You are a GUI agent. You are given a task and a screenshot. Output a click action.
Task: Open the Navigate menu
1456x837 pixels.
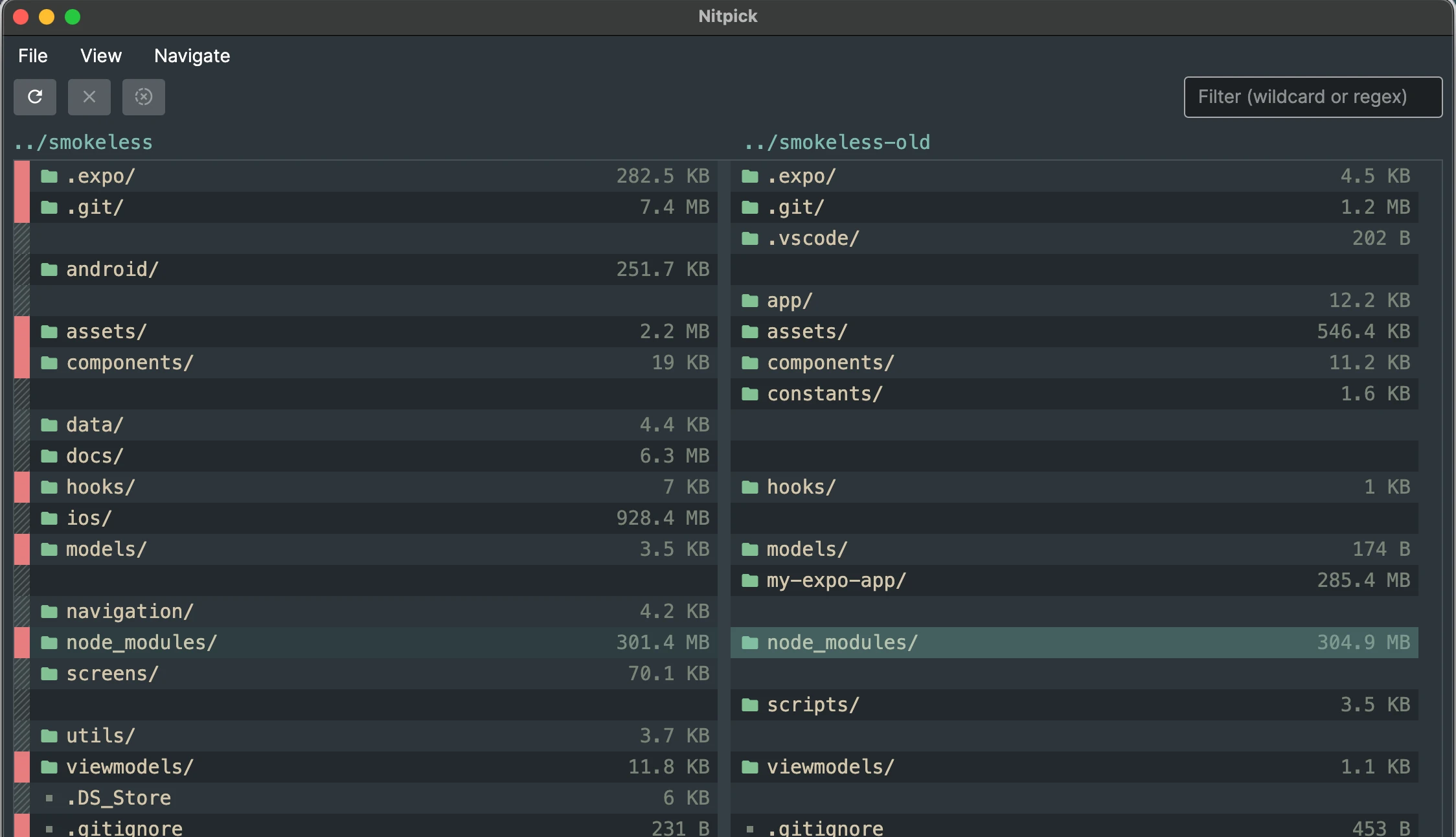pos(192,56)
